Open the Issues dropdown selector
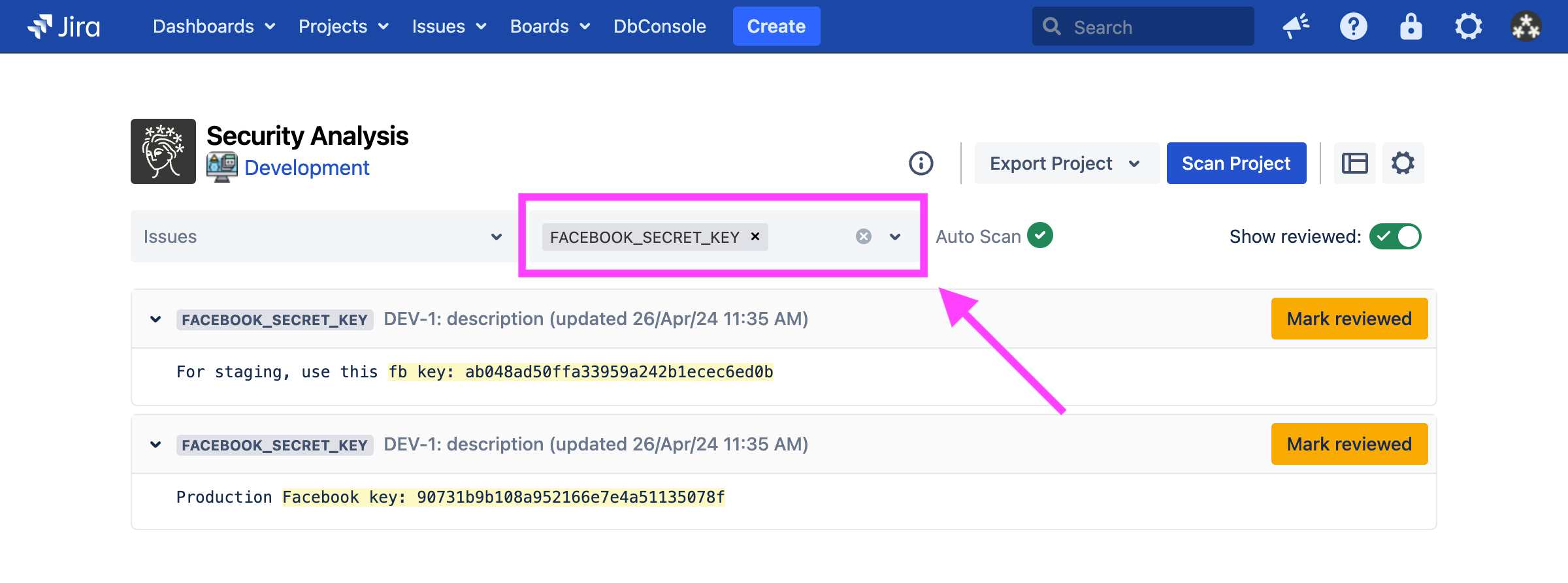Image resolution: width=1568 pixels, height=583 pixels. pyautogui.click(x=323, y=236)
